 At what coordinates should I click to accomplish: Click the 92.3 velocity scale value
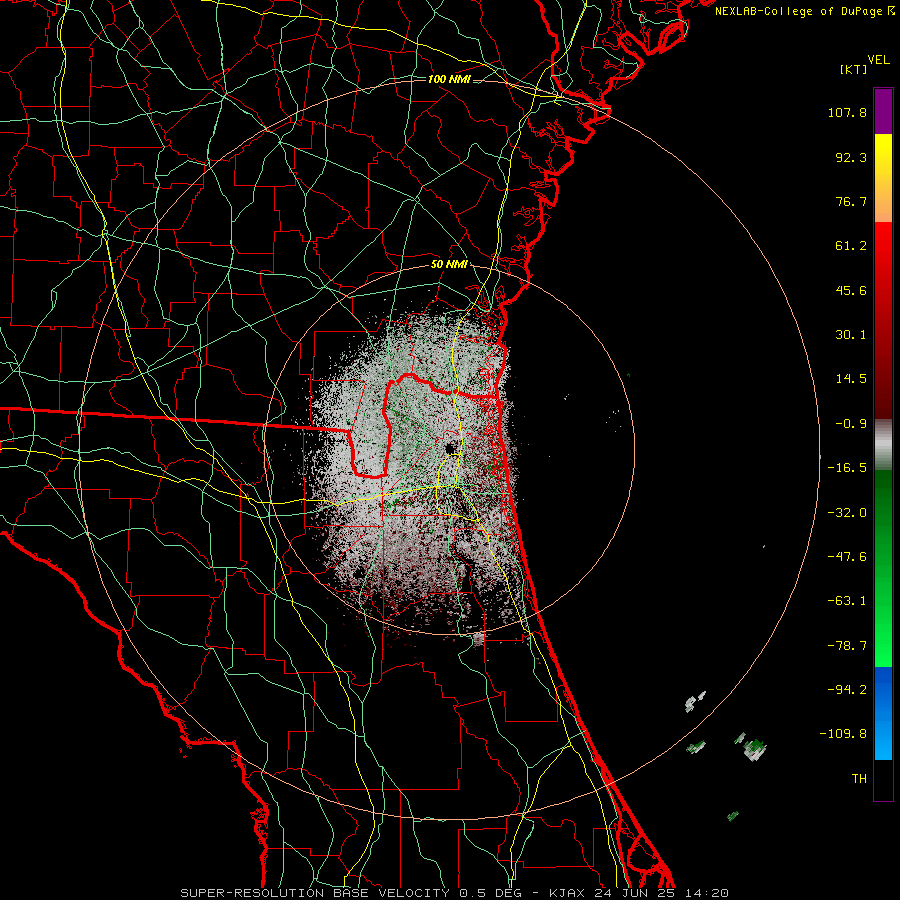(x=851, y=157)
